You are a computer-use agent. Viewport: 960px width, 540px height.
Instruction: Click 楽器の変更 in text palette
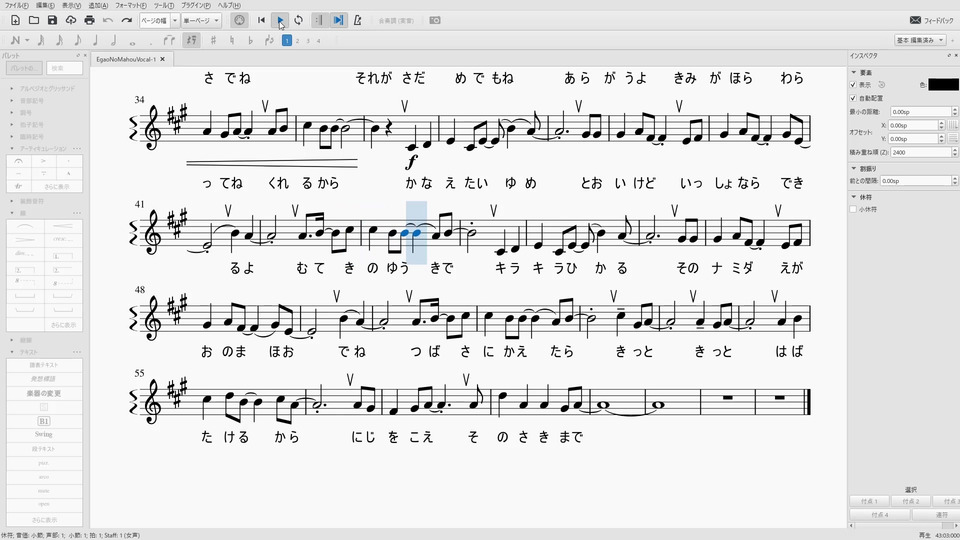click(44, 393)
